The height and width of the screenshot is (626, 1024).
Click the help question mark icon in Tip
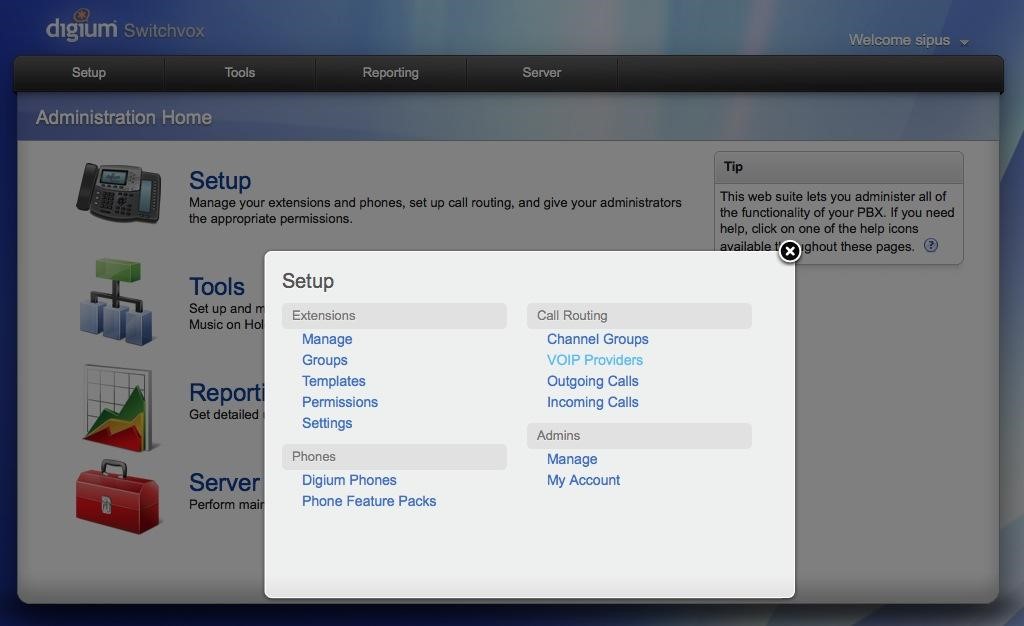point(931,245)
